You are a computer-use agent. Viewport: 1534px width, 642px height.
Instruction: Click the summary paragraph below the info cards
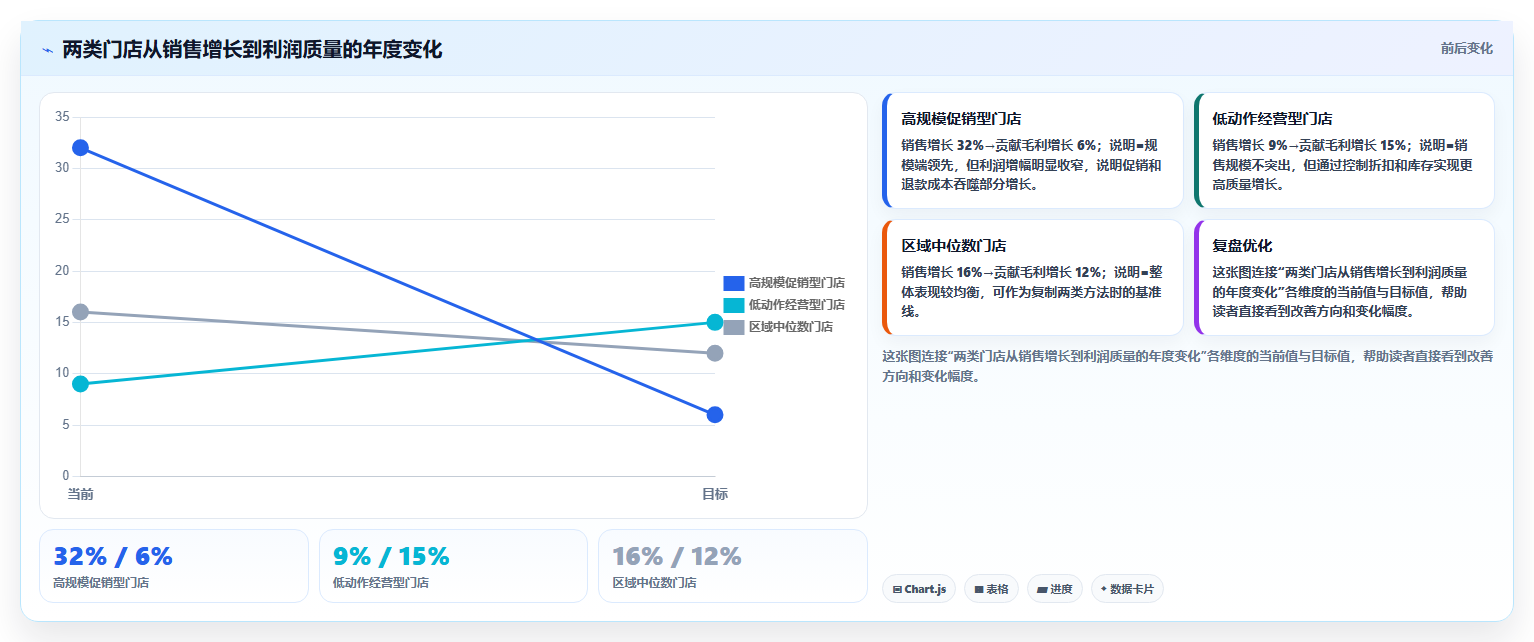pyautogui.click(x=1188, y=366)
